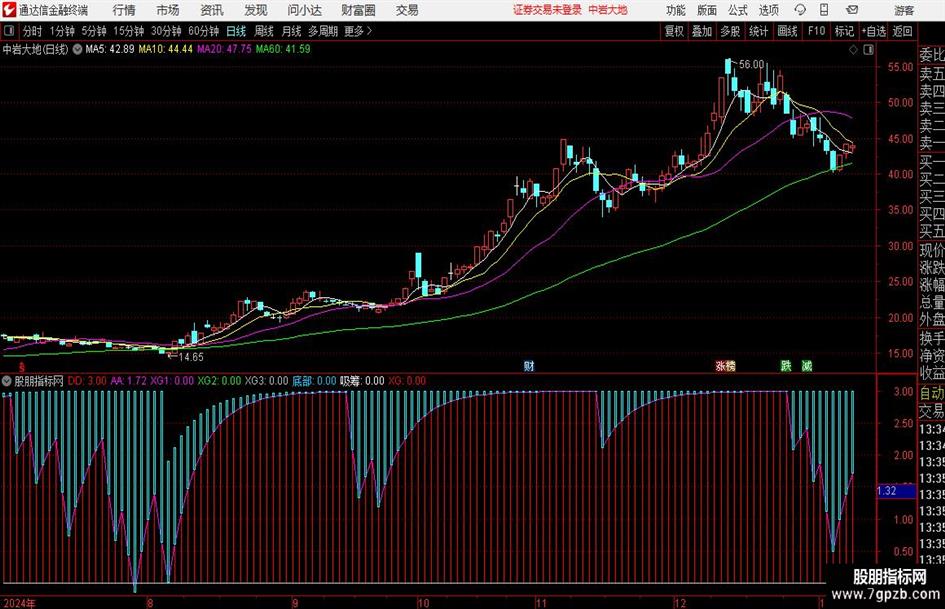The height and width of the screenshot is (609, 945).
Task: Click the AA: 1.72 indicator value
Action: [128, 381]
